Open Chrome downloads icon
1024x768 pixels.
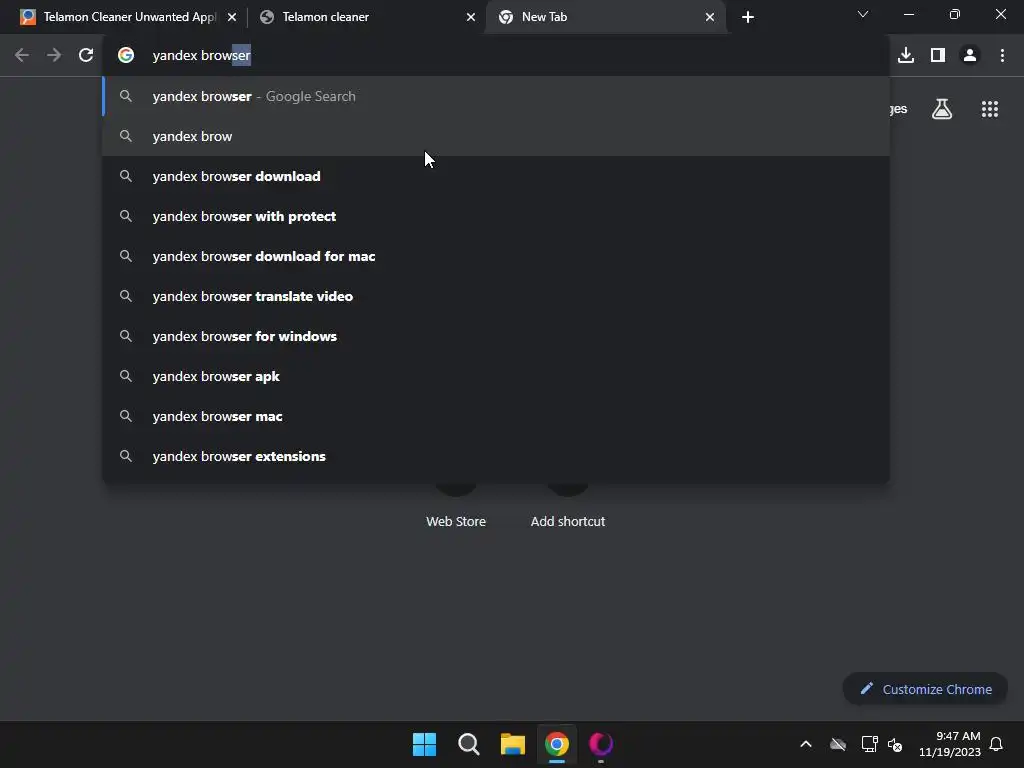906,56
